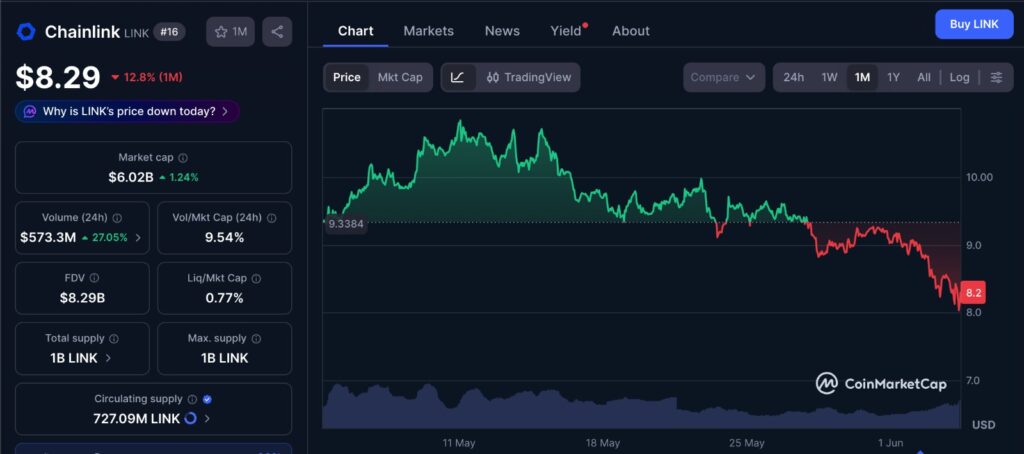Open "Why is LINK's price down today?"
The width and height of the screenshot is (1024, 454).
tap(127, 111)
